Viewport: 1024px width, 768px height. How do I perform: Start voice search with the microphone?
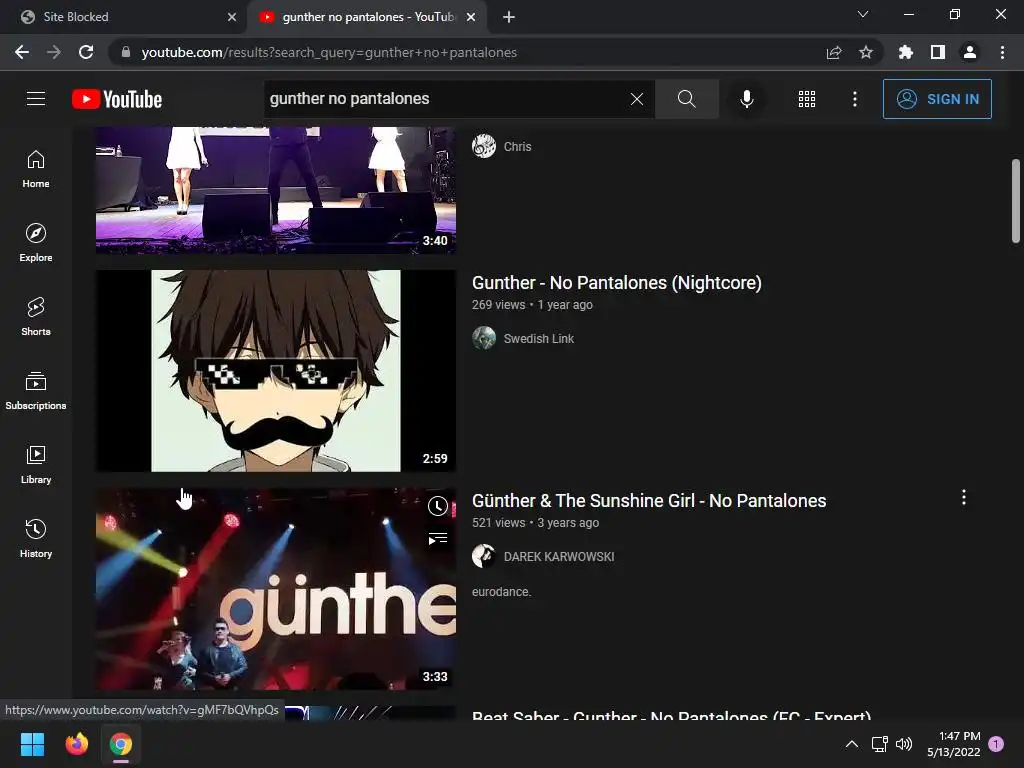[x=746, y=99]
